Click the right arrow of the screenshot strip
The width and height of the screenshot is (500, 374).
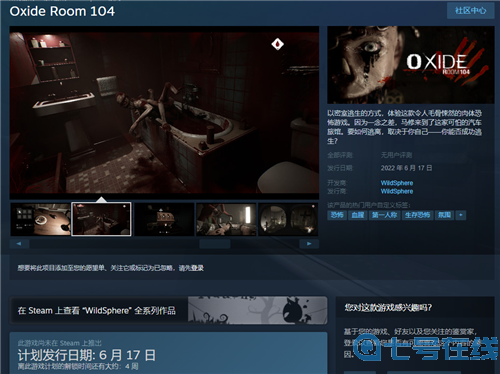[x=309, y=244]
